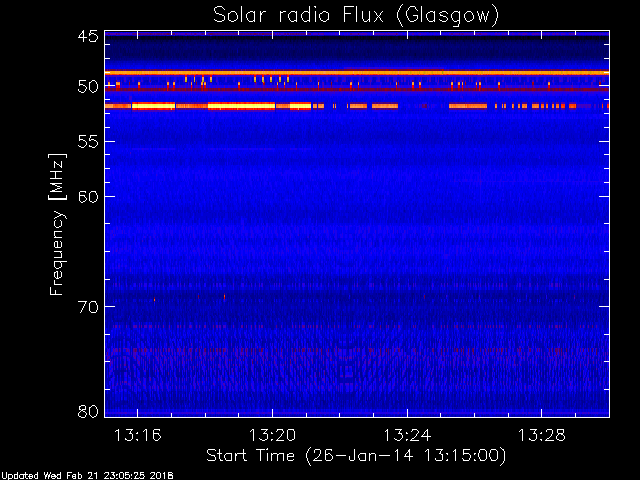Screen dimensions: 640x480
Task: Click the continuous orange emission band near 49 MHz
Action: tap(357, 73)
